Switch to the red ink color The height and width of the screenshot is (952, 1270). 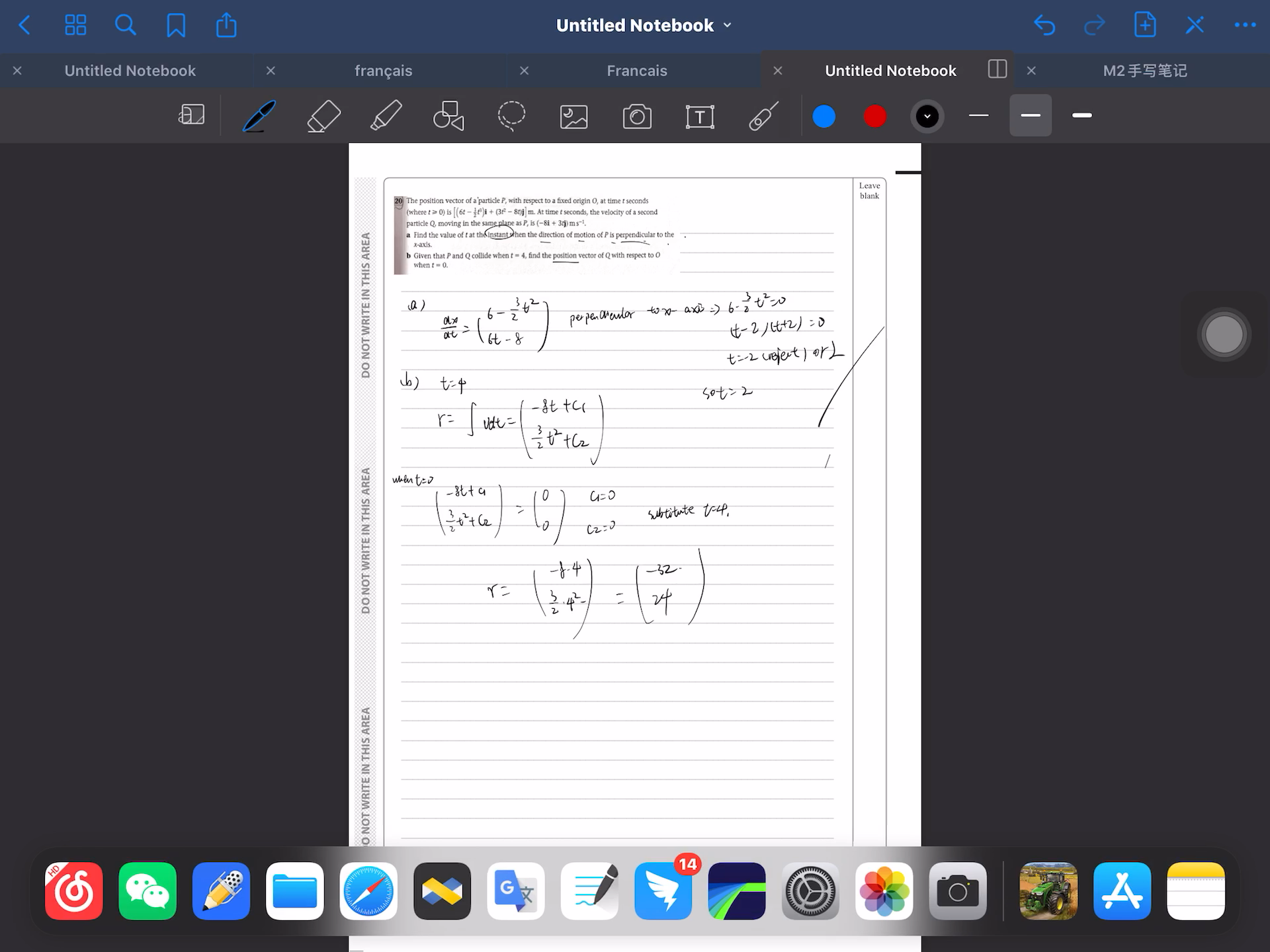875,116
